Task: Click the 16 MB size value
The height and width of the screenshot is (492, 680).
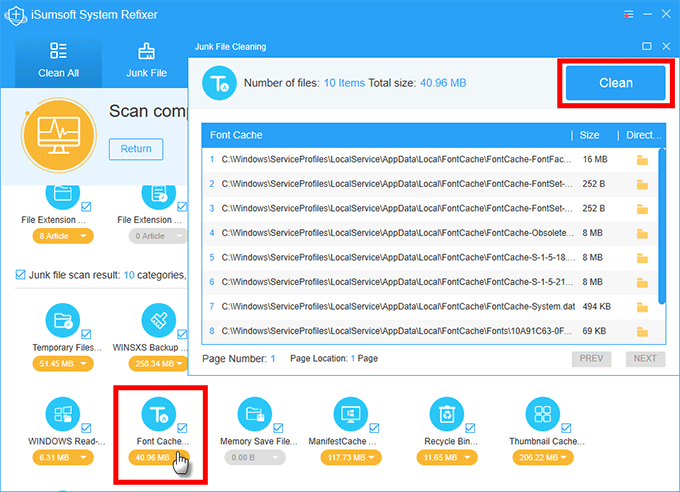Action: point(595,160)
